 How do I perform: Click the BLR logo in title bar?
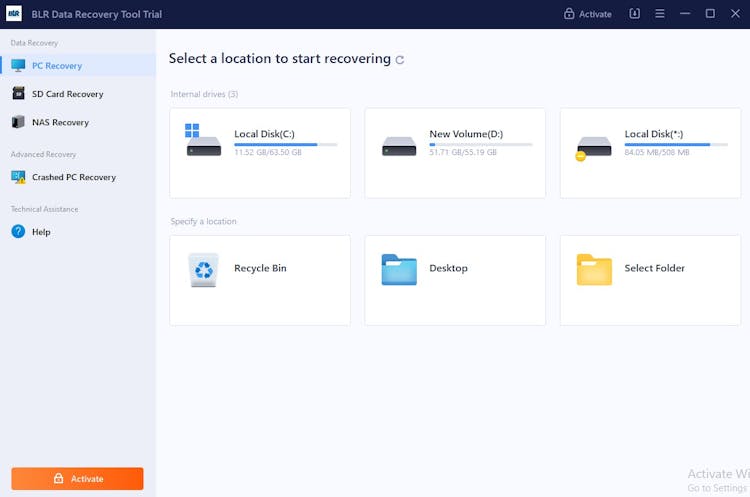pyautogui.click(x=14, y=14)
